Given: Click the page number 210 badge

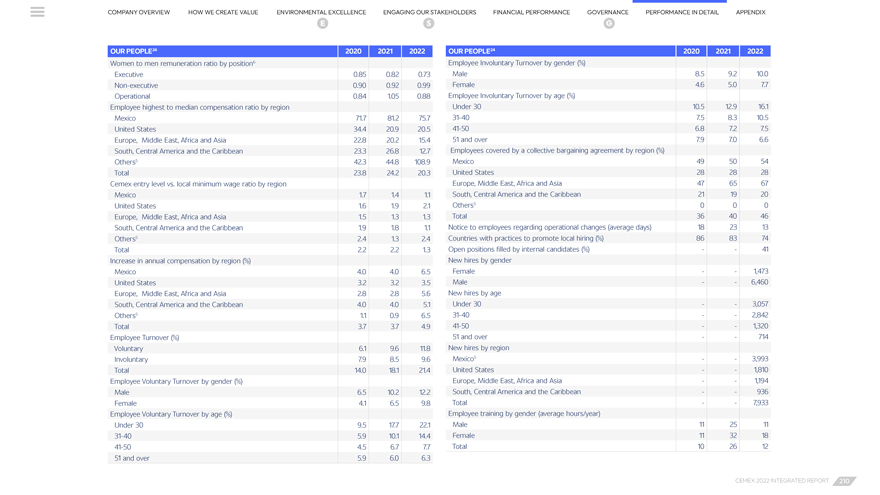Looking at the screenshot, I should click(x=844, y=481).
